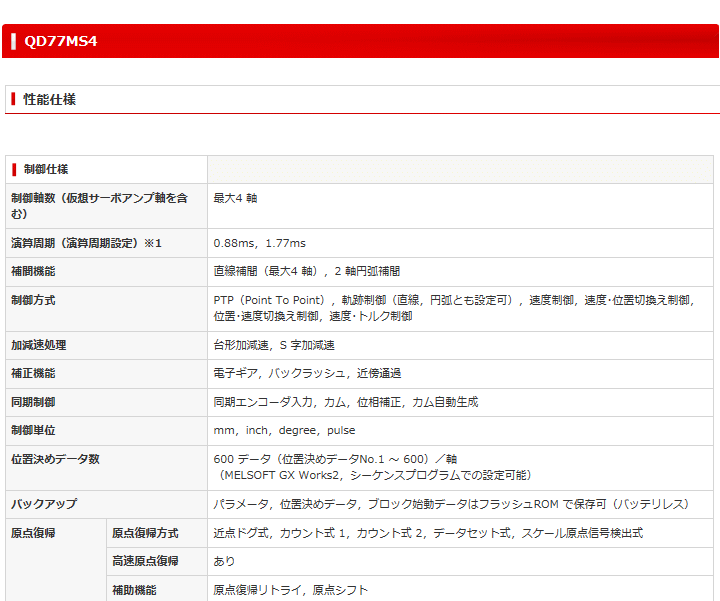Click the 演算周期（演算周期設定）※1 label
This screenshot has width=720, height=601.
click(86, 243)
